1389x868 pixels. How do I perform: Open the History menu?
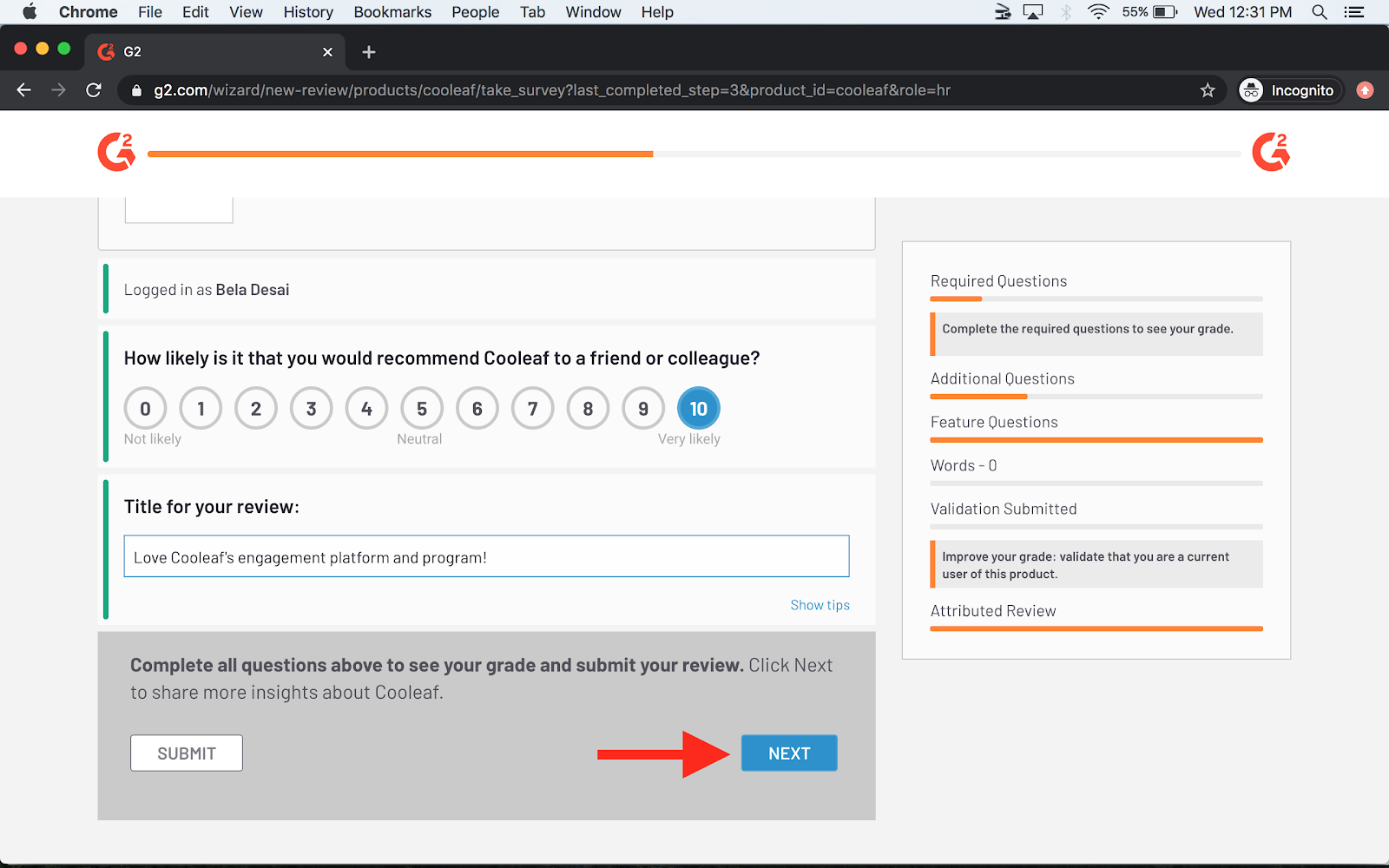(x=308, y=12)
